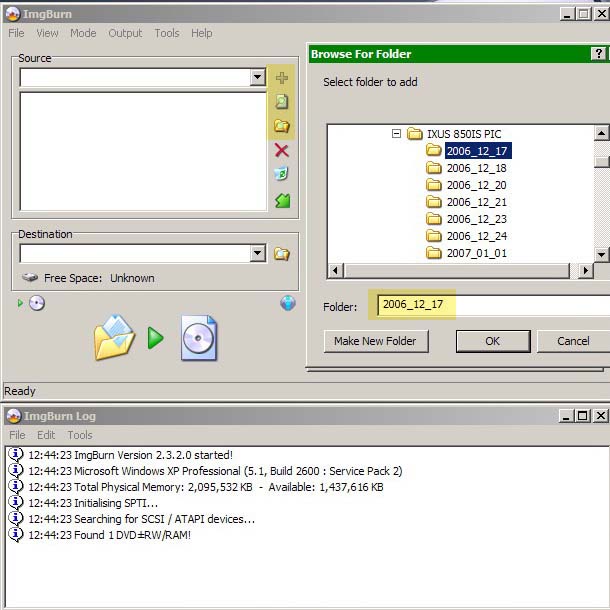Viewport: 610px width, 610px height.
Task: Open the Output menu
Action: point(125,33)
